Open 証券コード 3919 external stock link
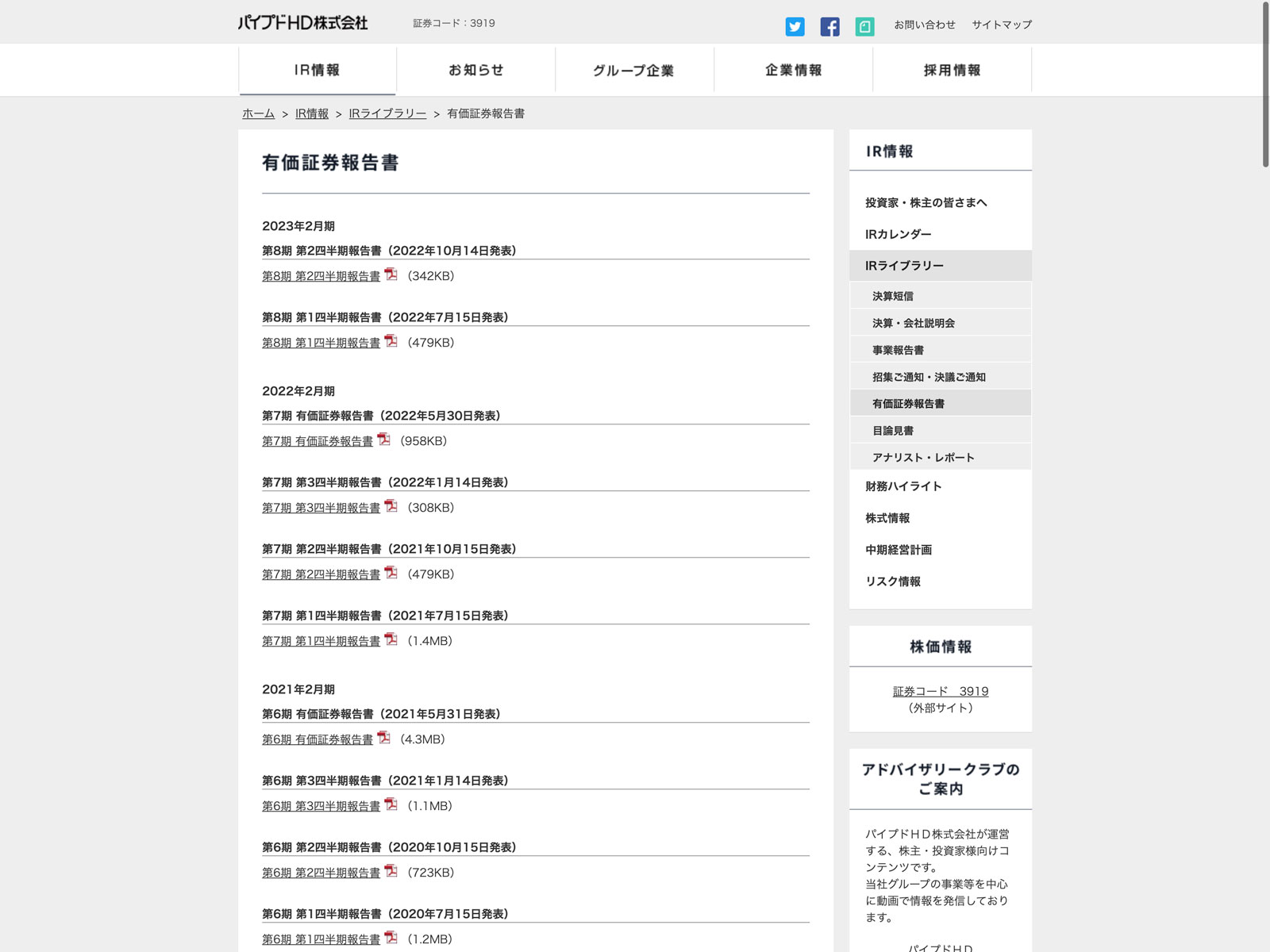Image resolution: width=1270 pixels, height=952 pixels. [x=941, y=691]
